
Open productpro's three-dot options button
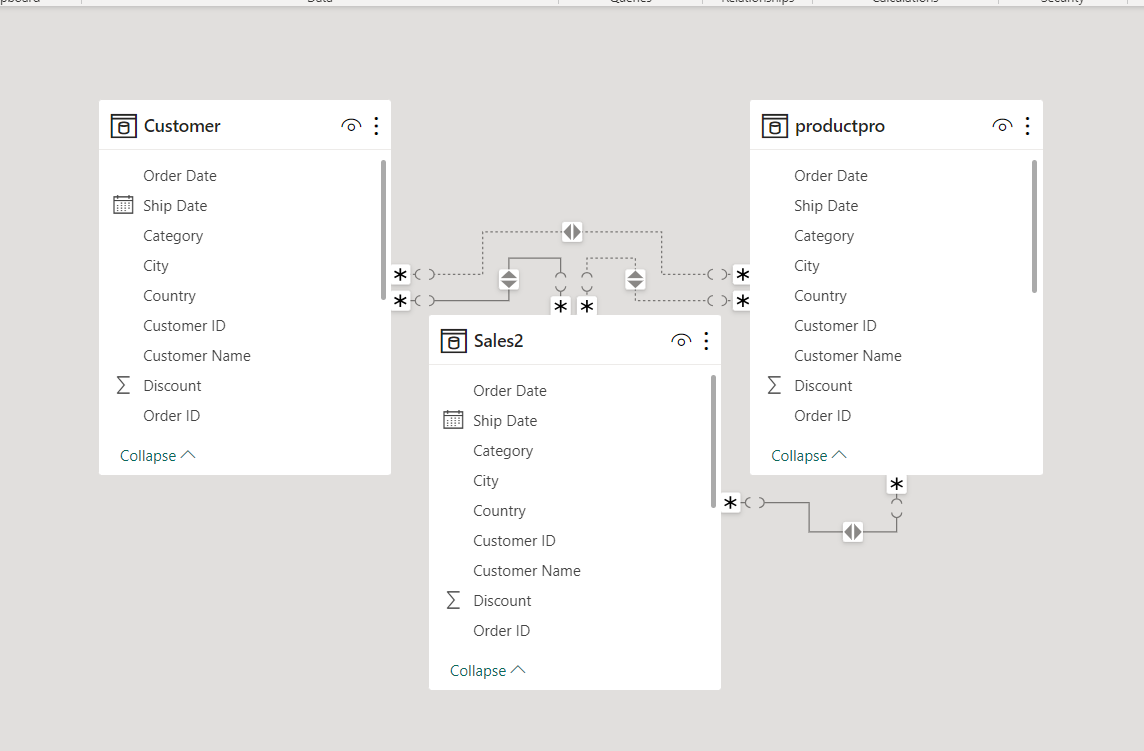click(x=1027, y=125)
